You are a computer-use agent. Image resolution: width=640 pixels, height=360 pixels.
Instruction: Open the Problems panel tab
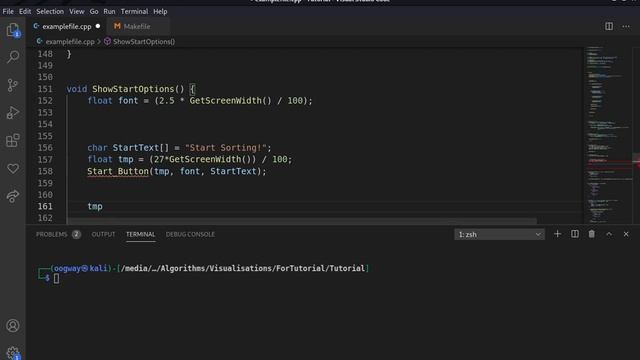click(51, 234)
